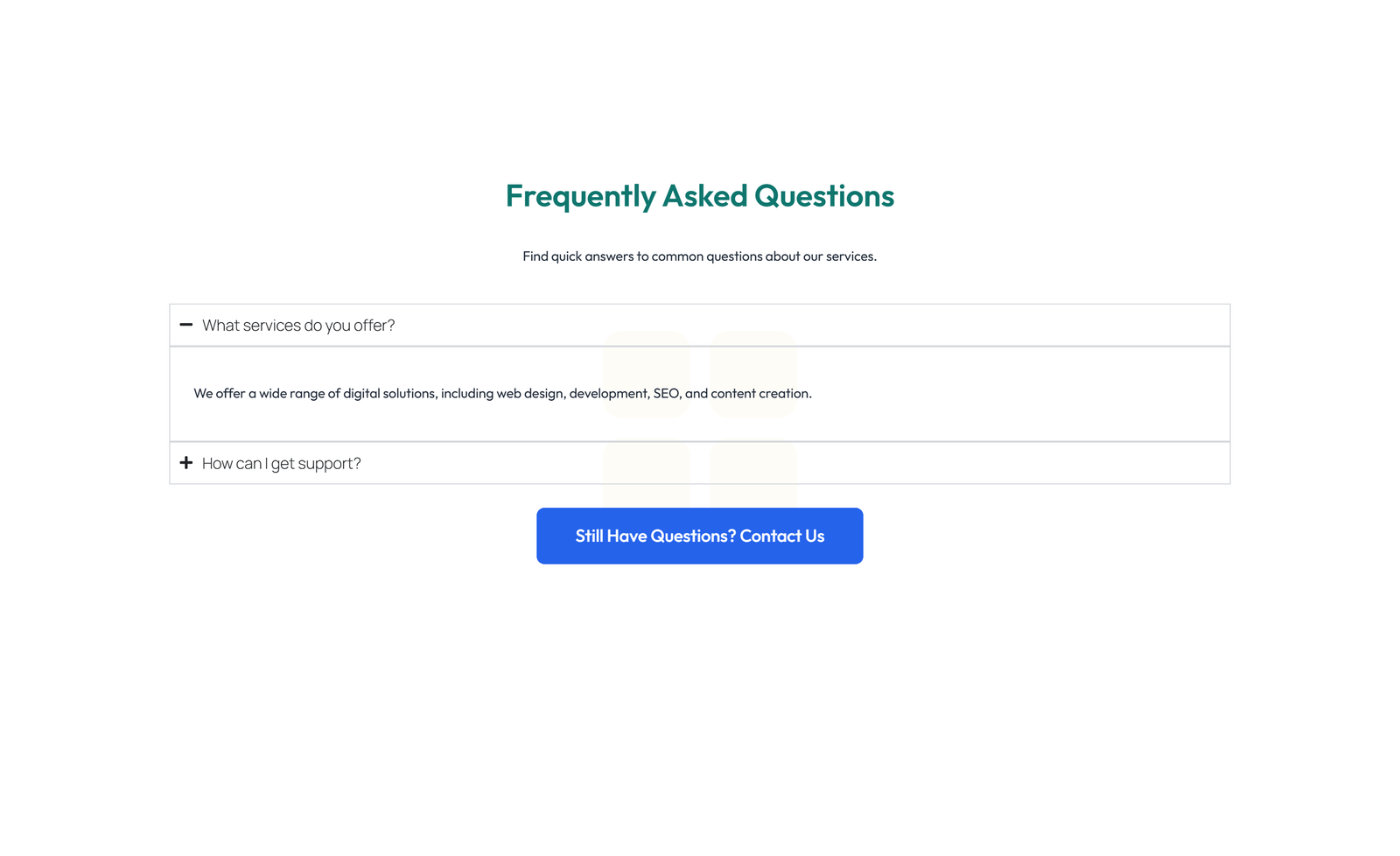Click the 'What services do you offer?' row
Viewport: 1400px width, 856px height.
298,325
